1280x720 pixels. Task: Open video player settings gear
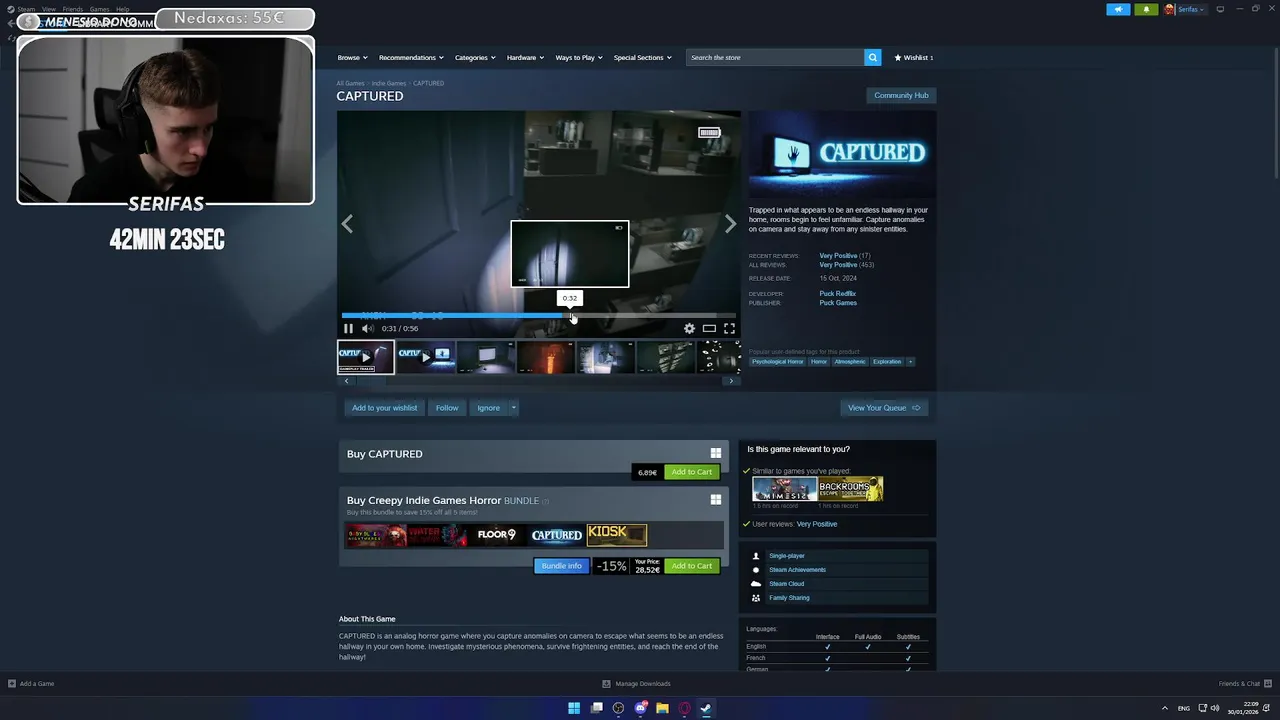click(x=689, y=328)
